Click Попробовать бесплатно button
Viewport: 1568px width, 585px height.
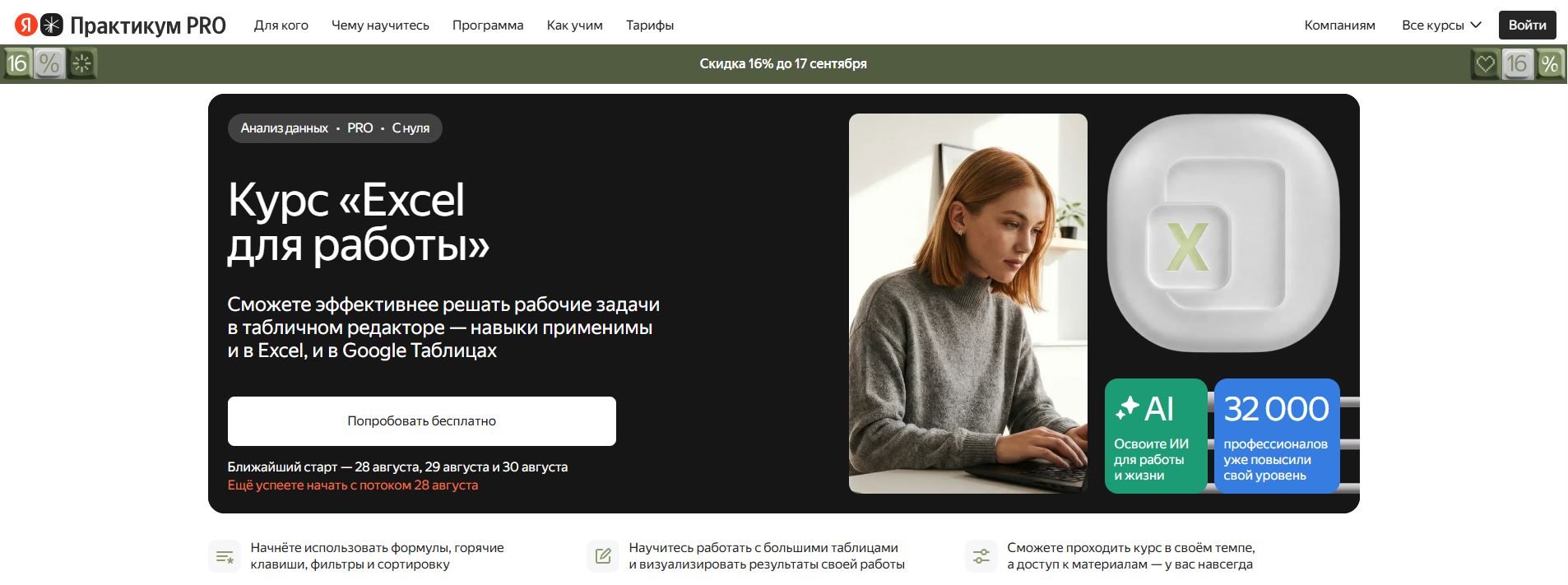pyautogui.click(x=421, y=421)
